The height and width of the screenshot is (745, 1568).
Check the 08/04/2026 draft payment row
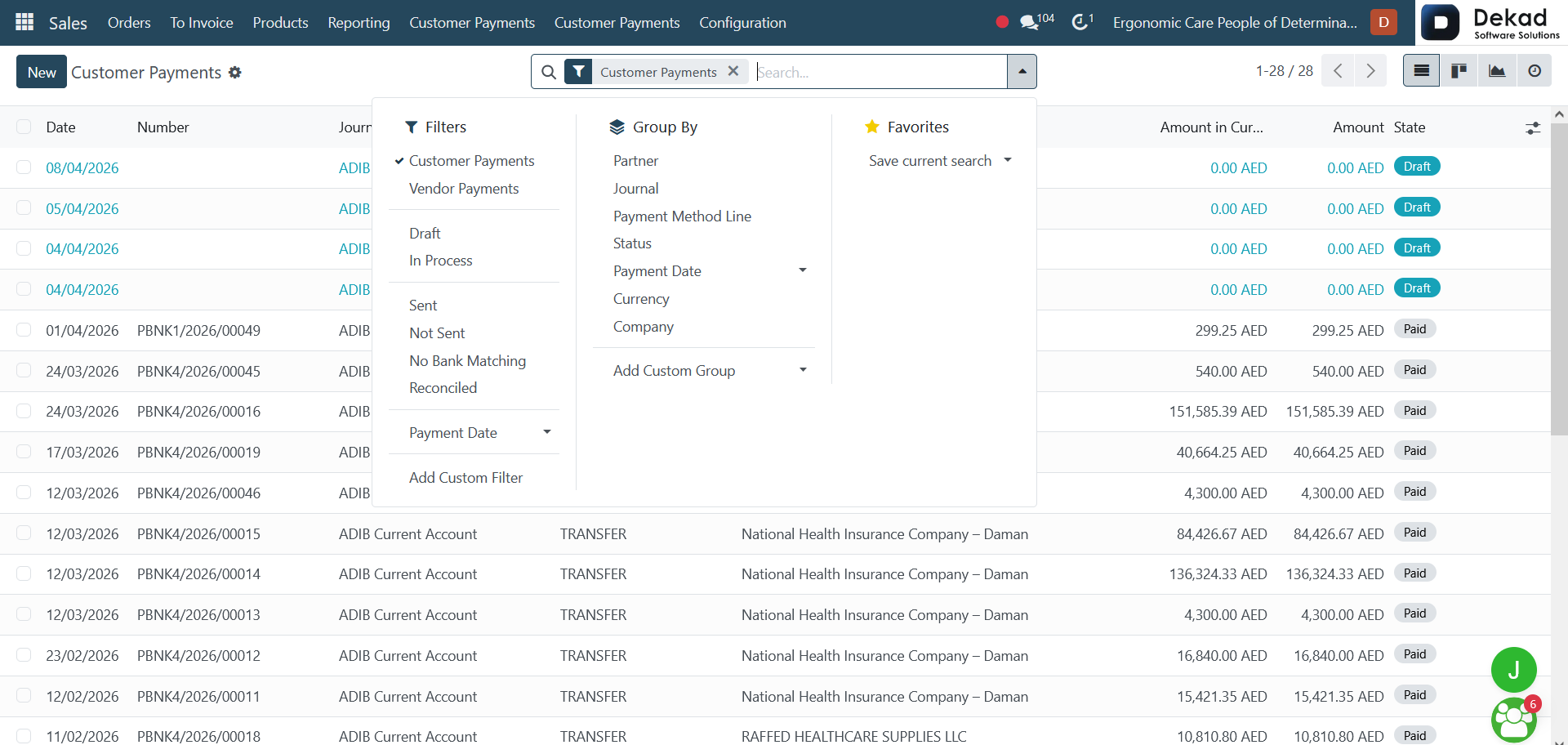click(24, 167)
